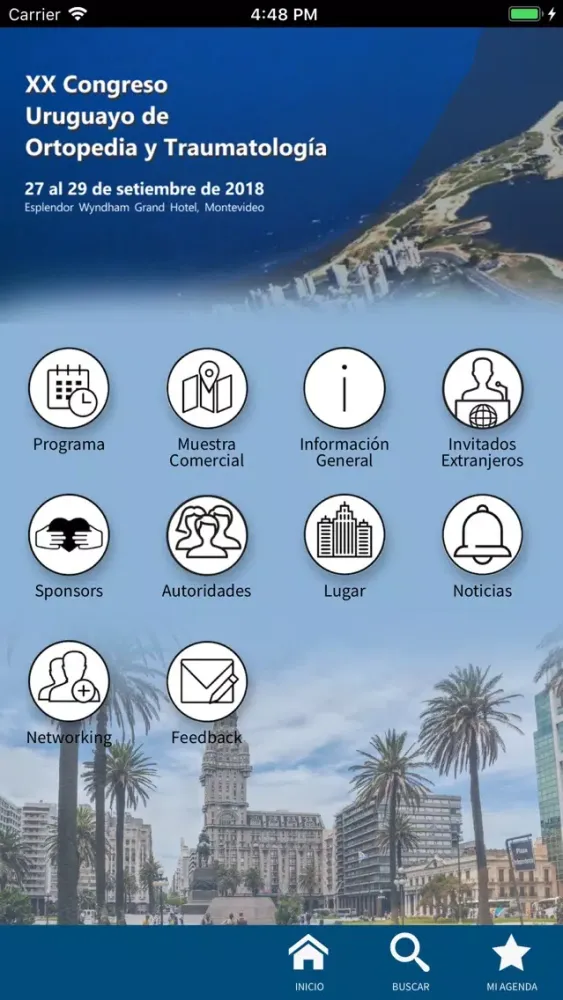Open the Muestra Comercial map icon
Image resolution: width=563 pixels, height=1000 pixels.
[x=207, y=388]
